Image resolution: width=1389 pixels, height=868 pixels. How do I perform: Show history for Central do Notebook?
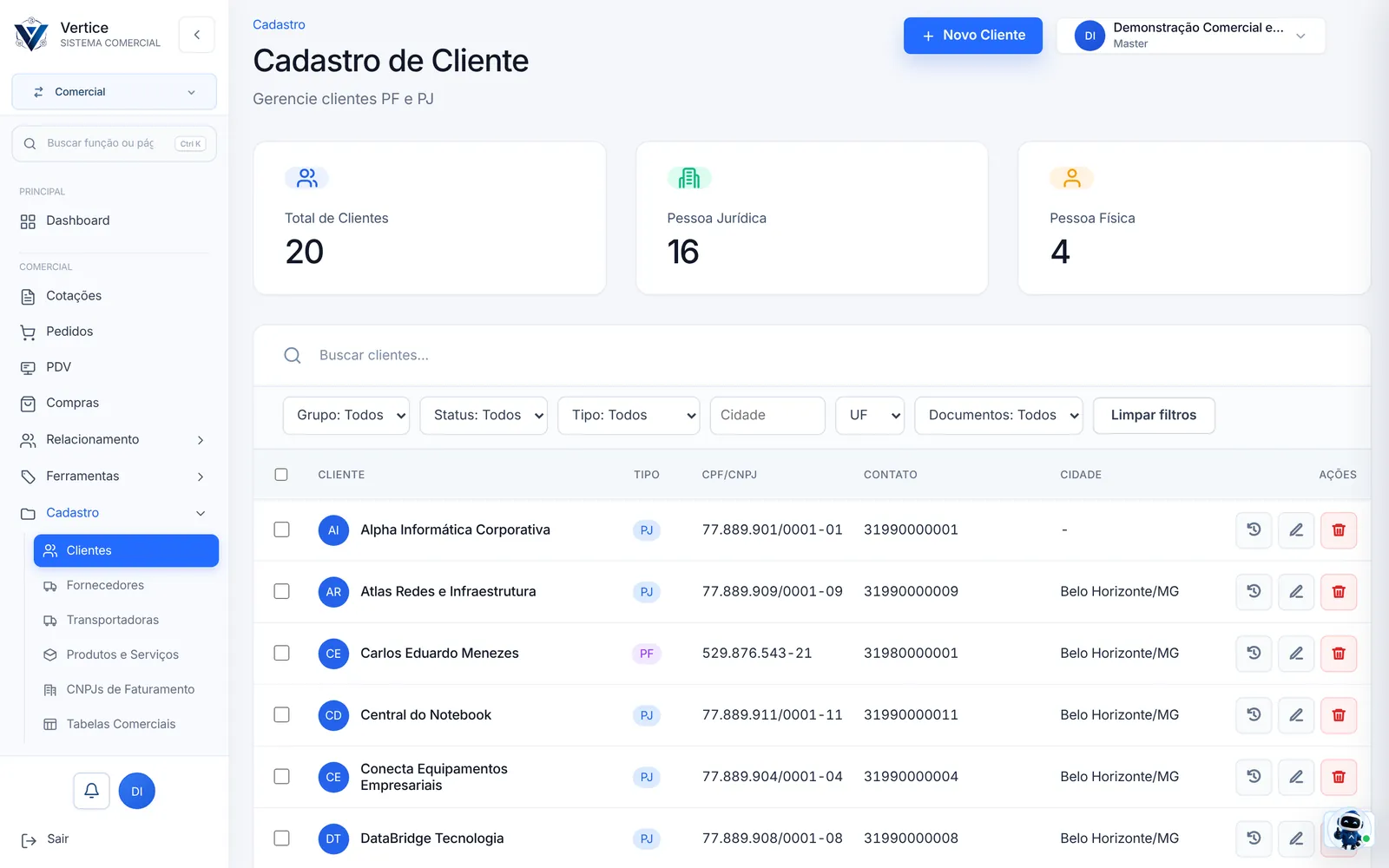(1254, 714)
